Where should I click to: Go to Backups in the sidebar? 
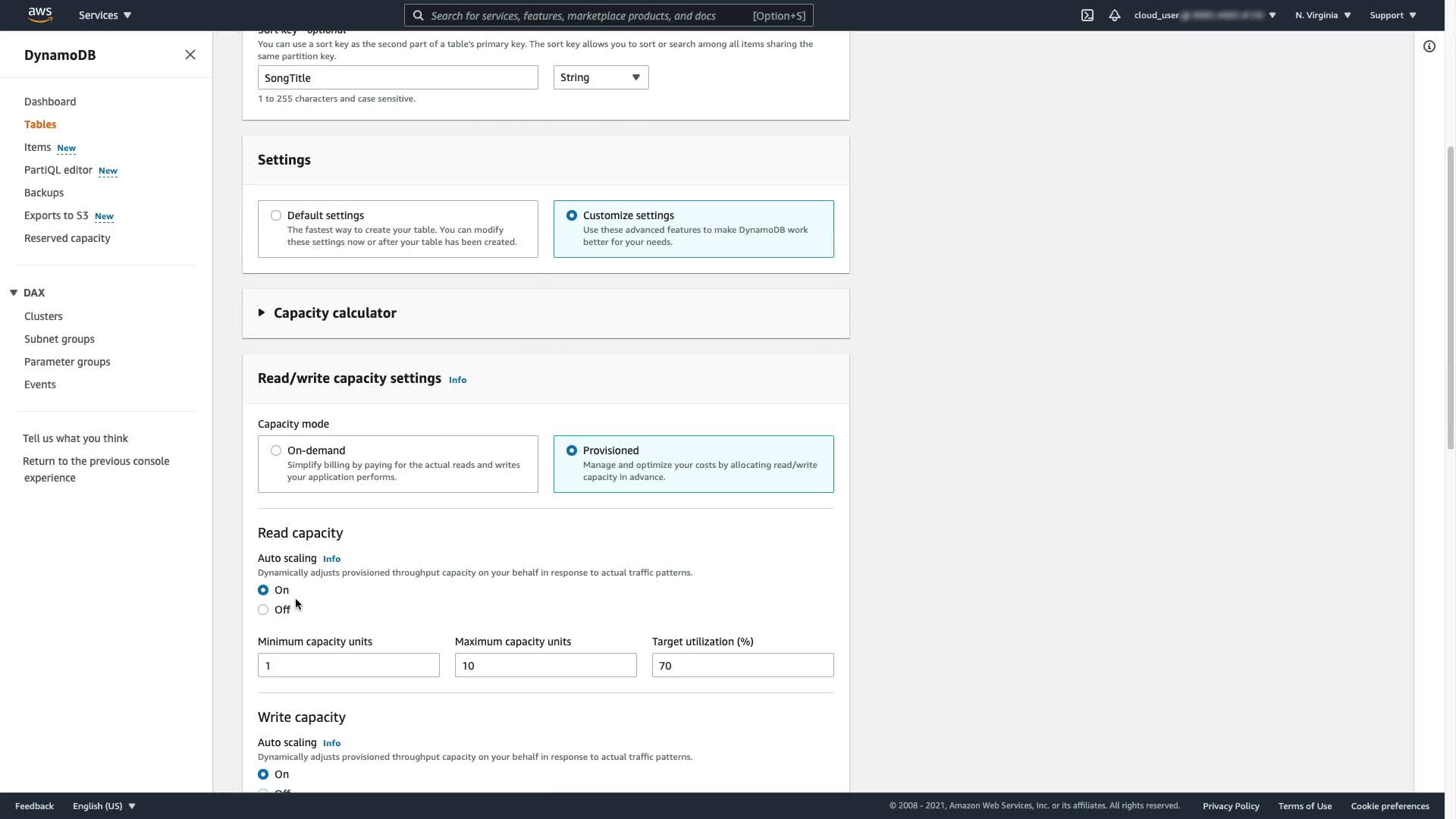tap(44, 193)
